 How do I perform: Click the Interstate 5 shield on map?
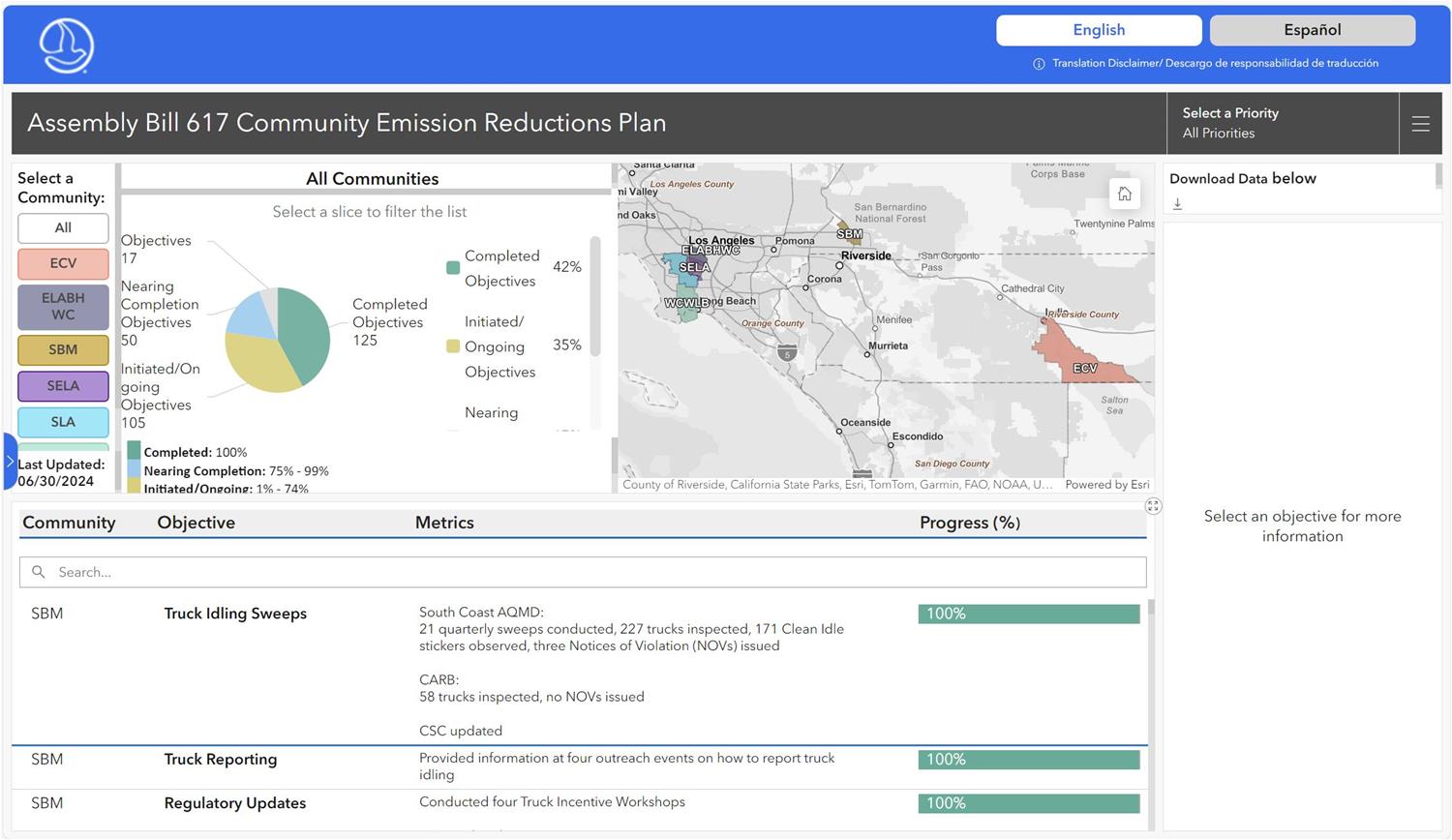pyautogui.click(x=787, y=353)
